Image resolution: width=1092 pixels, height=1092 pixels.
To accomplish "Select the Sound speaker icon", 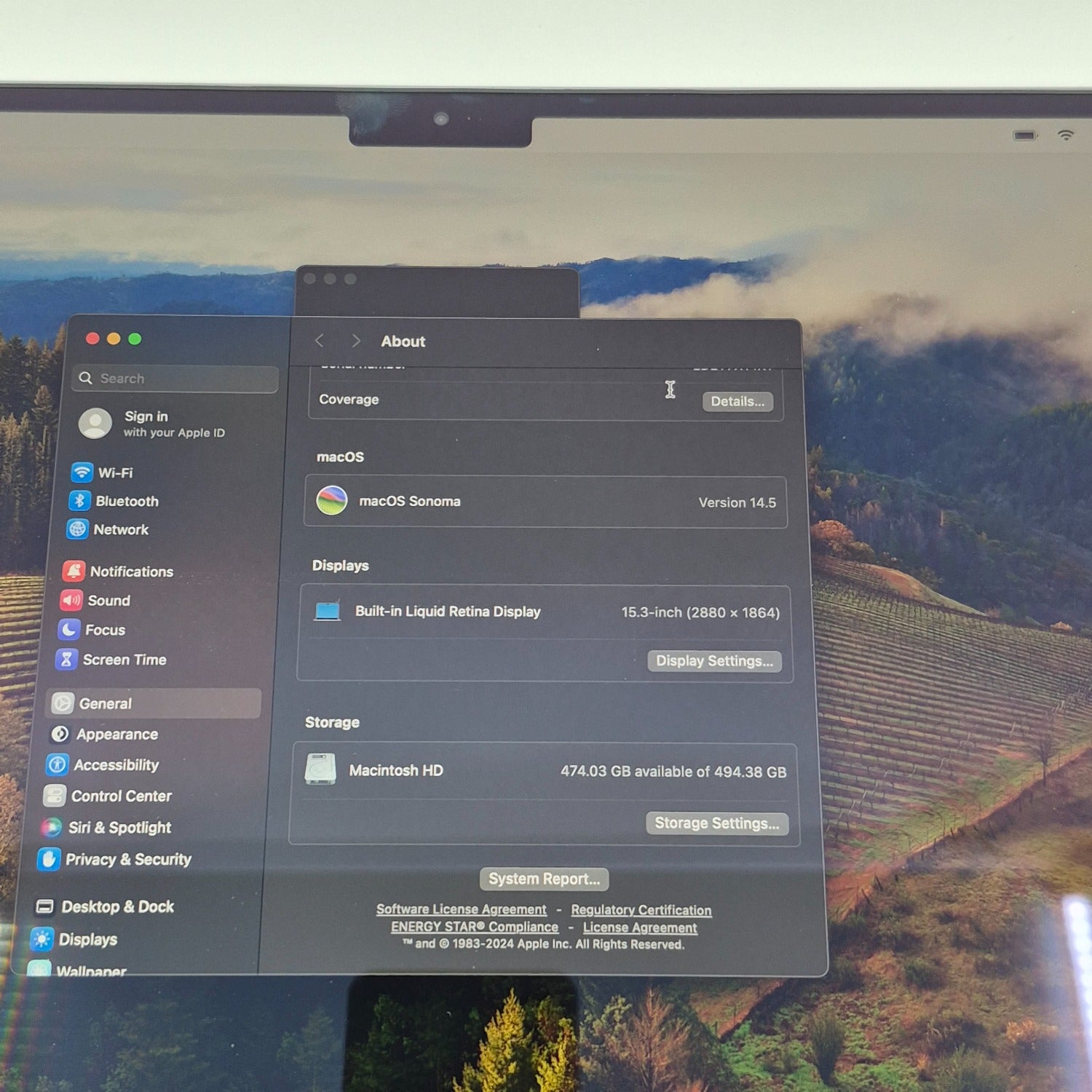I will [x=71, y=601].
